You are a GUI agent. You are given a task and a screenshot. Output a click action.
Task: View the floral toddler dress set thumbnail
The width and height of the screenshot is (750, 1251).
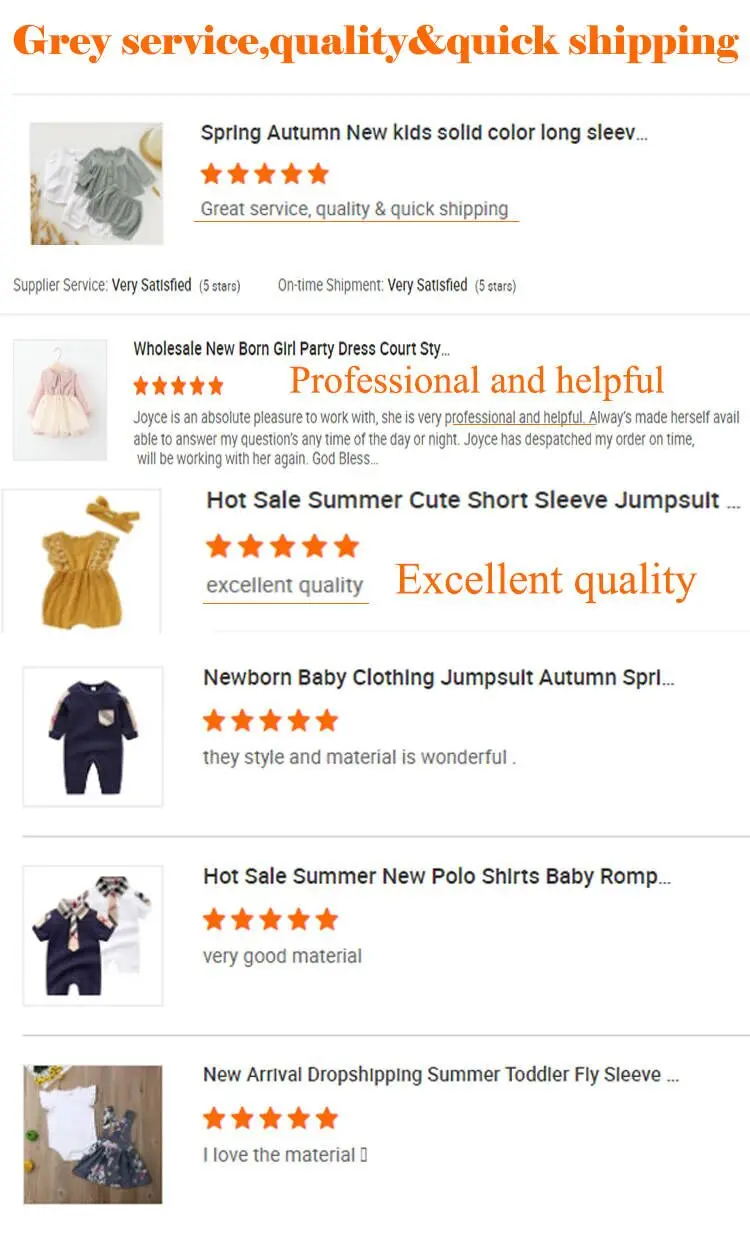click(93, 1134)
